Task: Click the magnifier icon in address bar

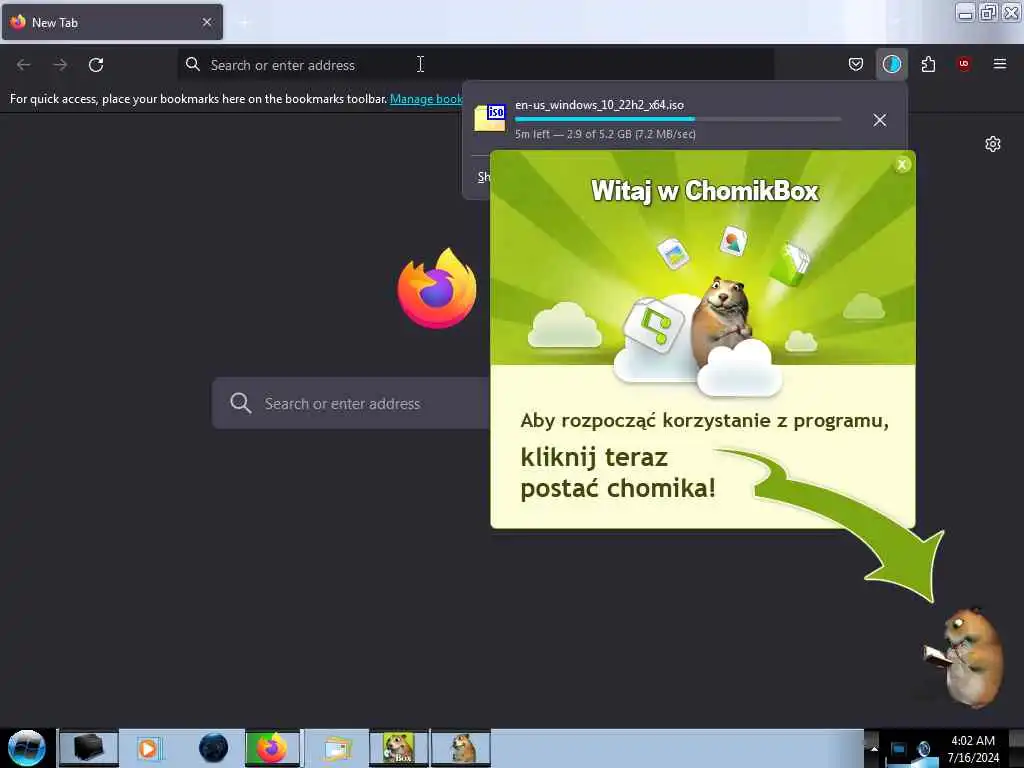Action: click(x=193, y=64)
